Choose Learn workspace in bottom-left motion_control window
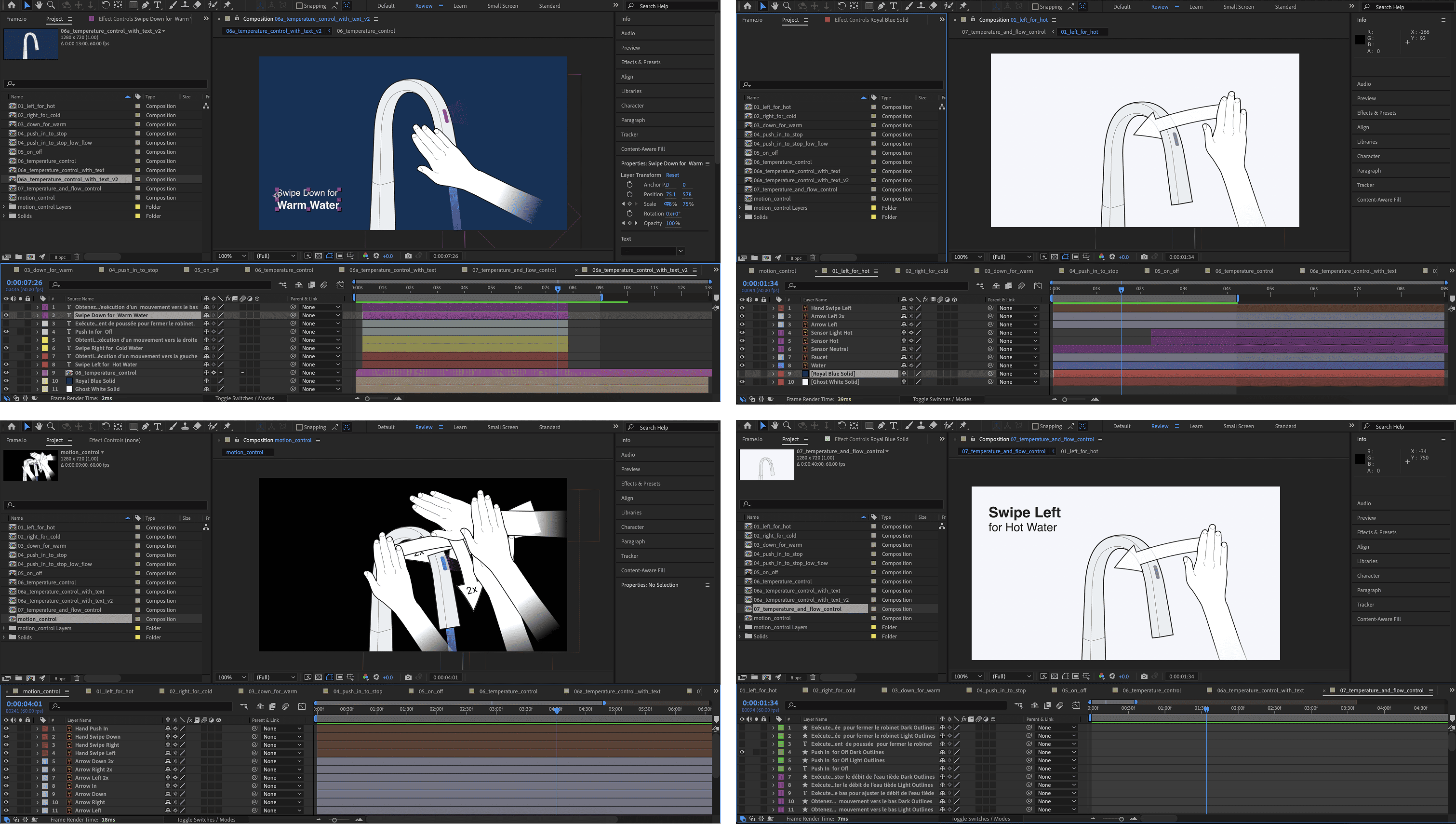Viewport: 1456px width, 824px height. (x=460, y=427)
